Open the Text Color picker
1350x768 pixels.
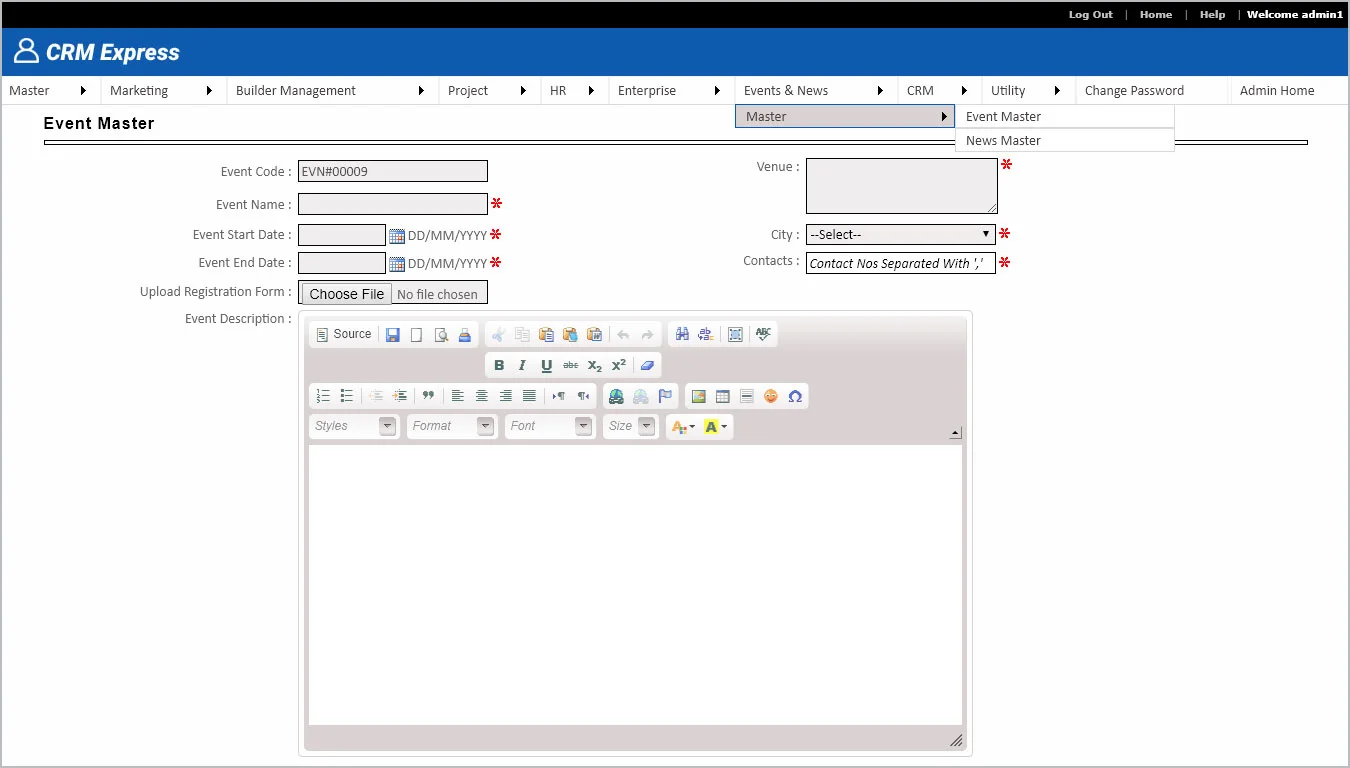[x=683, y=427]
